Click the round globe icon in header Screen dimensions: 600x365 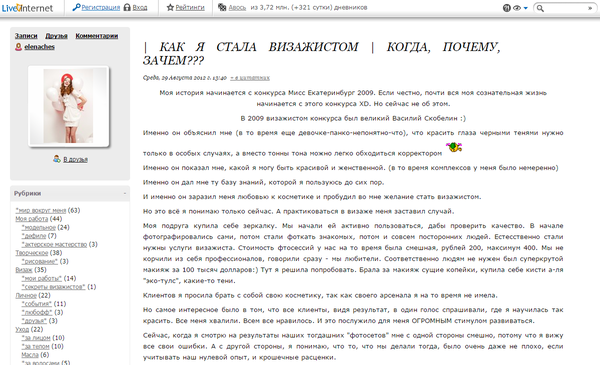(507, 8)
